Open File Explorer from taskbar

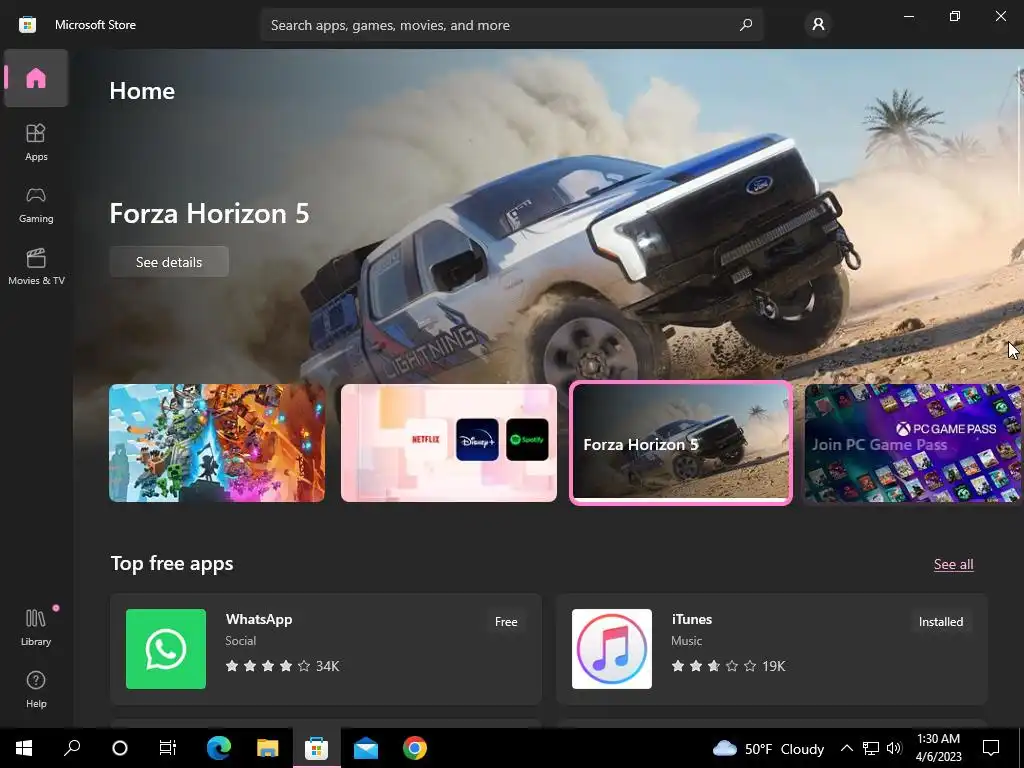point(267,748)
